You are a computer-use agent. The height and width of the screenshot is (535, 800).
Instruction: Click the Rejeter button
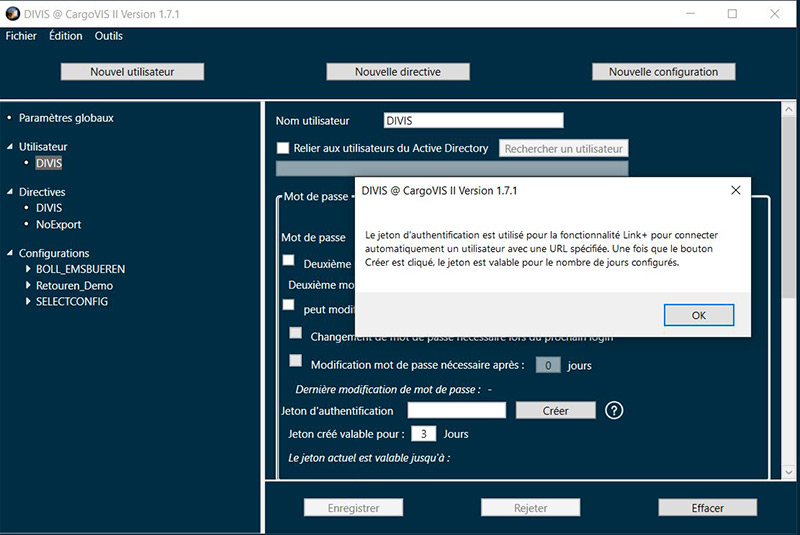[531, 508]
